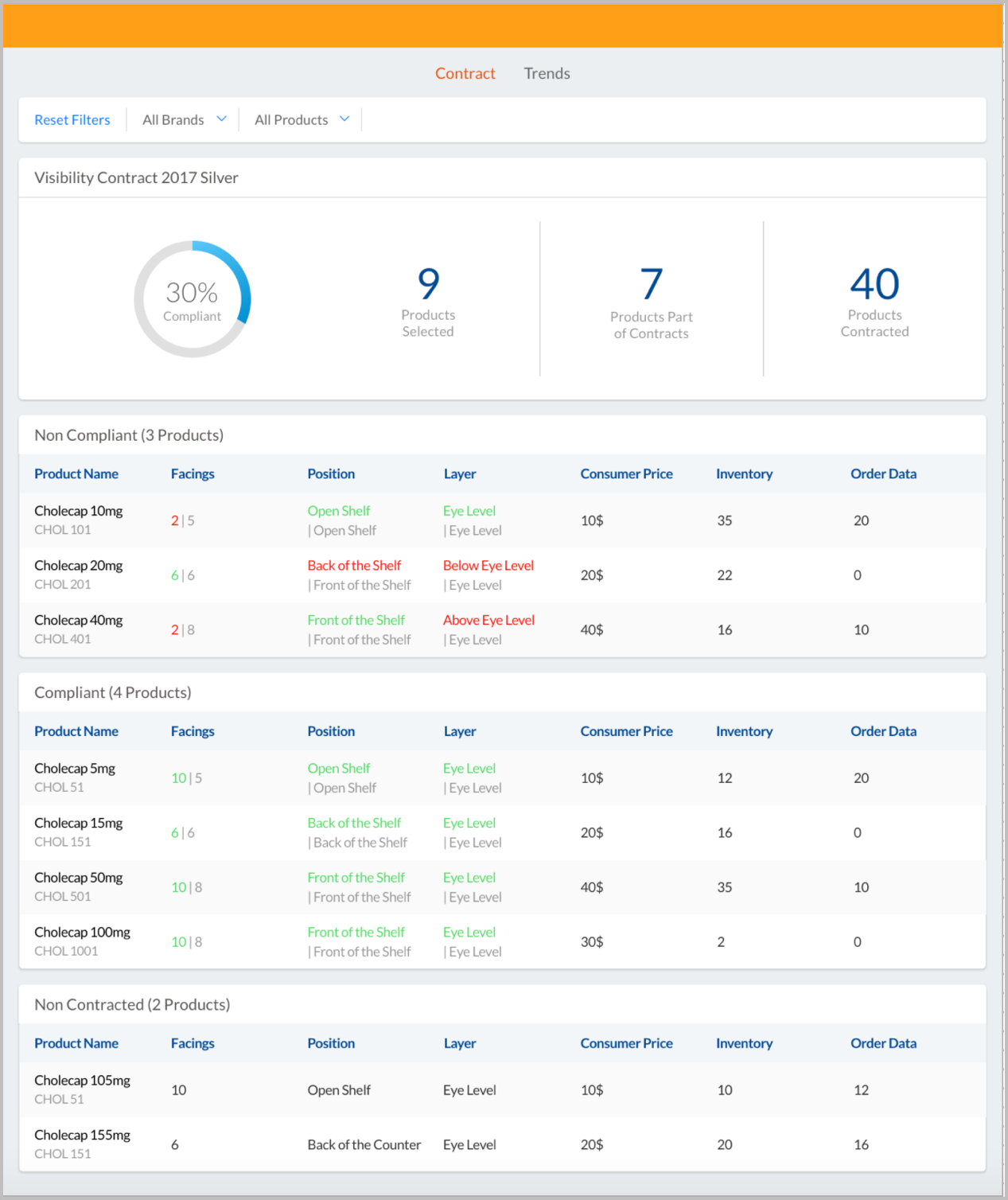Click the 7 Products Part of Contracts stat
The image size is (1008, 1200).
(651, 303)
